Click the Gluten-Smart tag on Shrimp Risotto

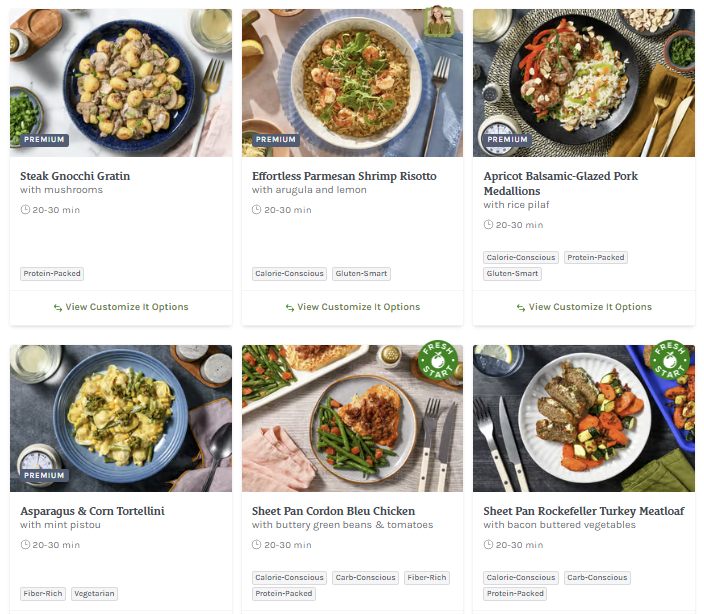pyautogui.click(x=362, y=274)
